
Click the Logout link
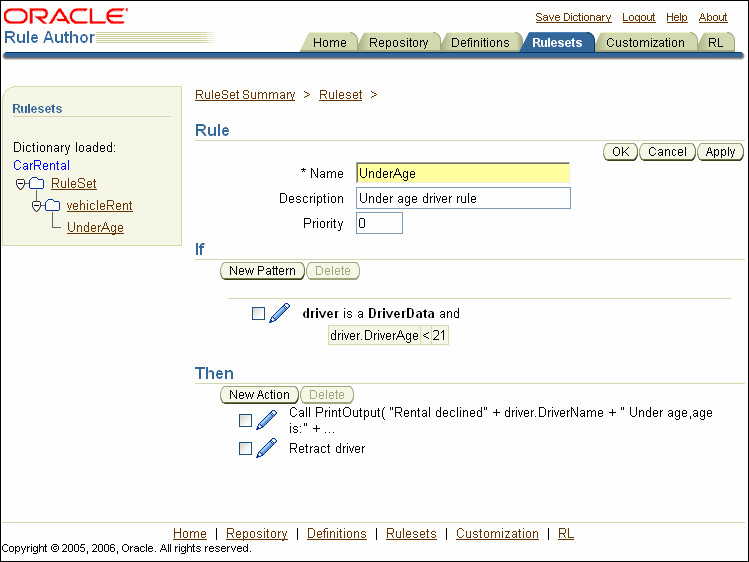click(639, 17)
